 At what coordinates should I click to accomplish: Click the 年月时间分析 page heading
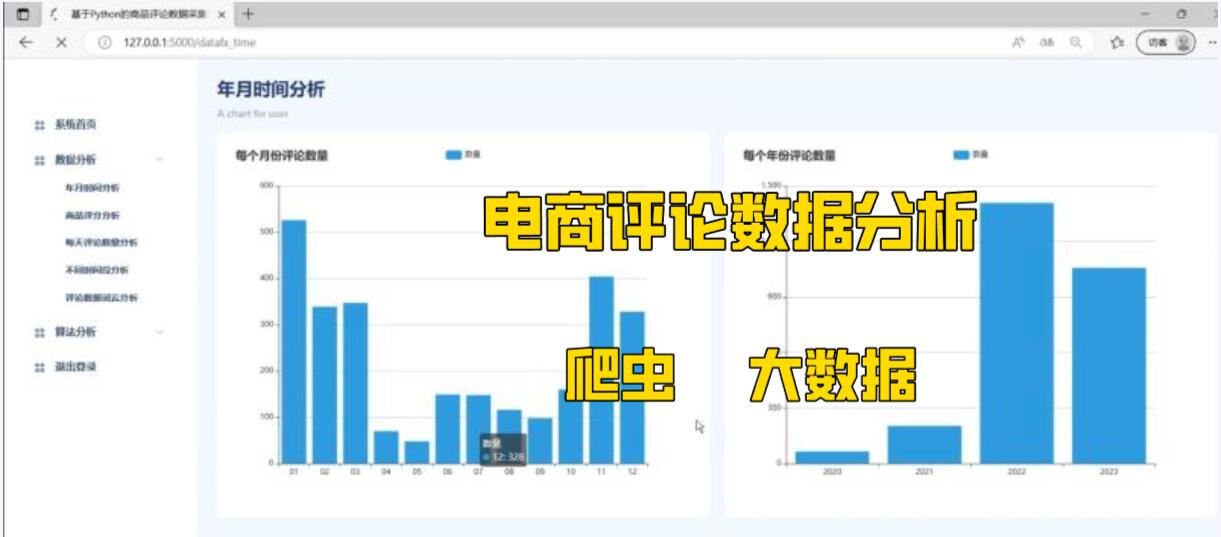tap(271, 90)
